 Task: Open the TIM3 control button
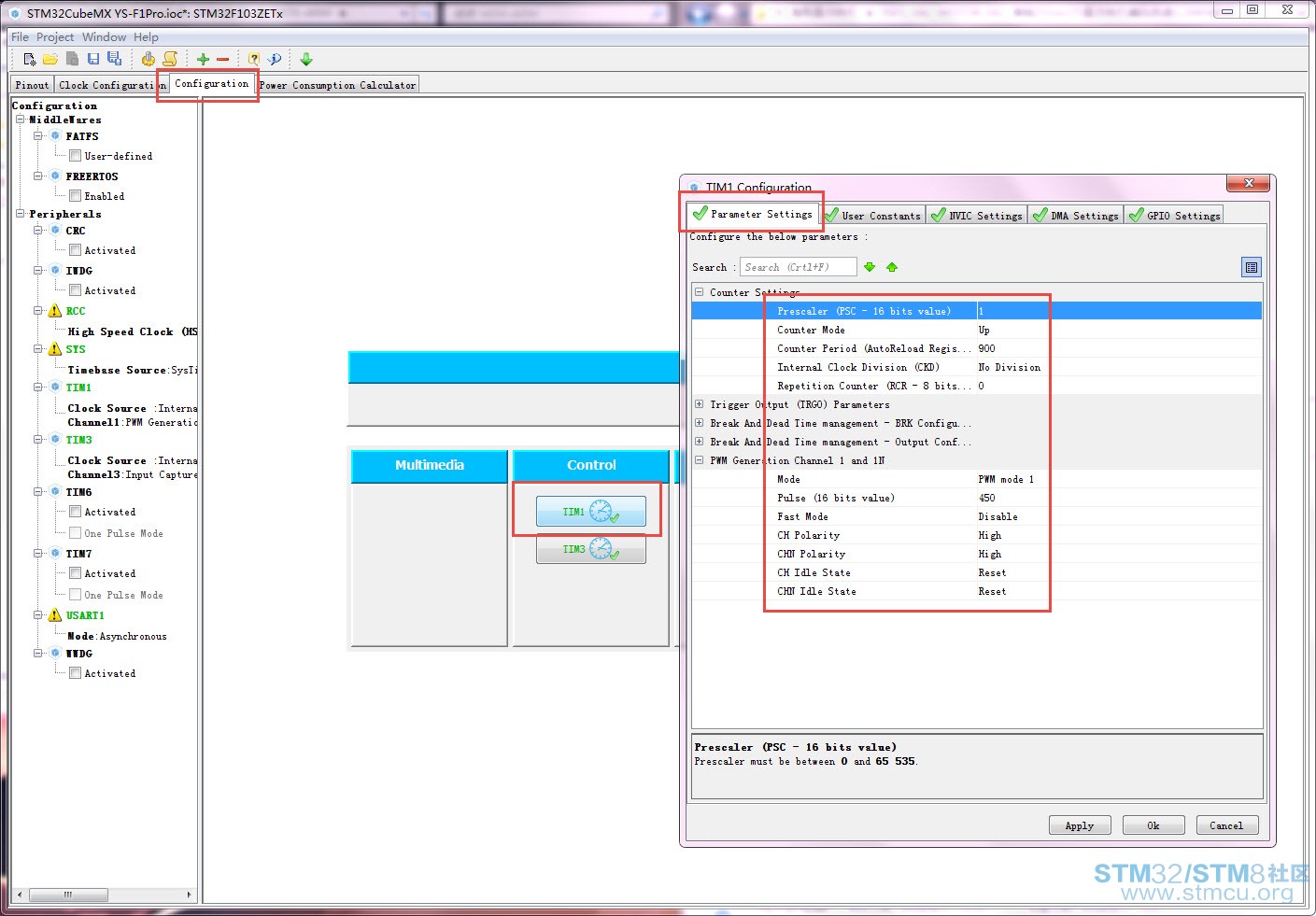pos(591,549)
